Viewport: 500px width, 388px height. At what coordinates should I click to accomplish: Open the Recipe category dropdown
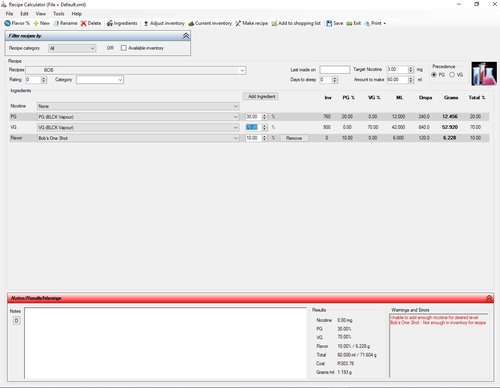pyautogui.click(x=72, y=48)
